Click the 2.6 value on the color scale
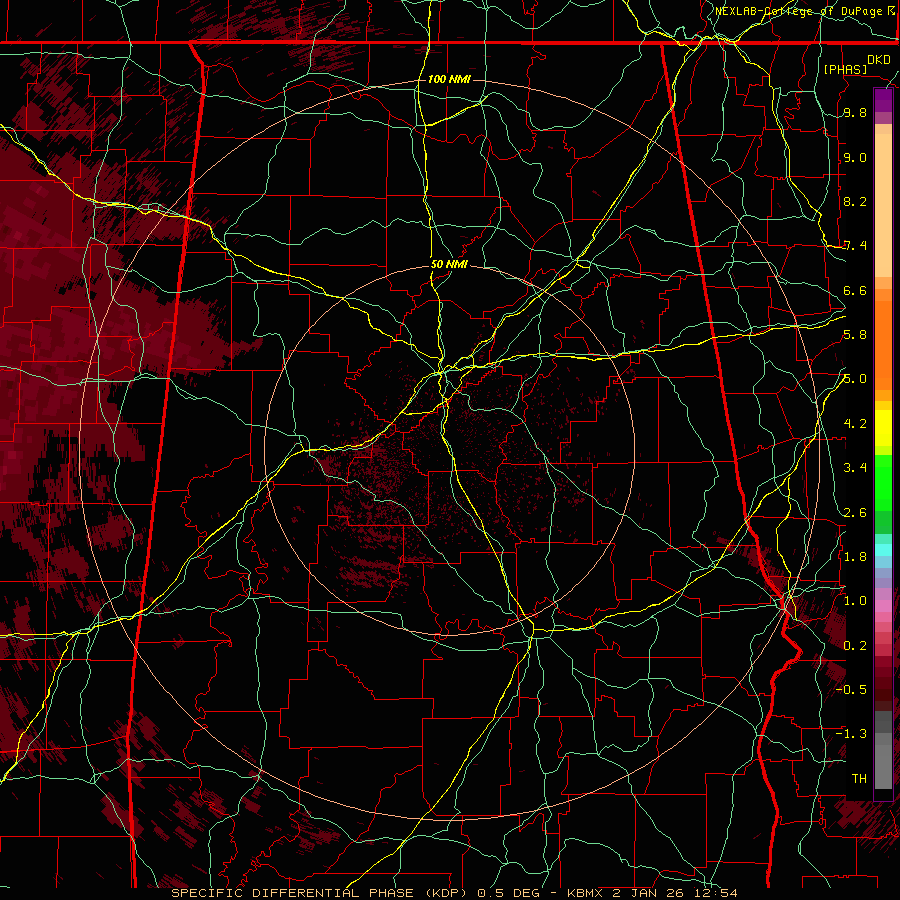Image resolution: width=900 pixels, height=900 pixels. pyautogui.click(x=855, y=513)
